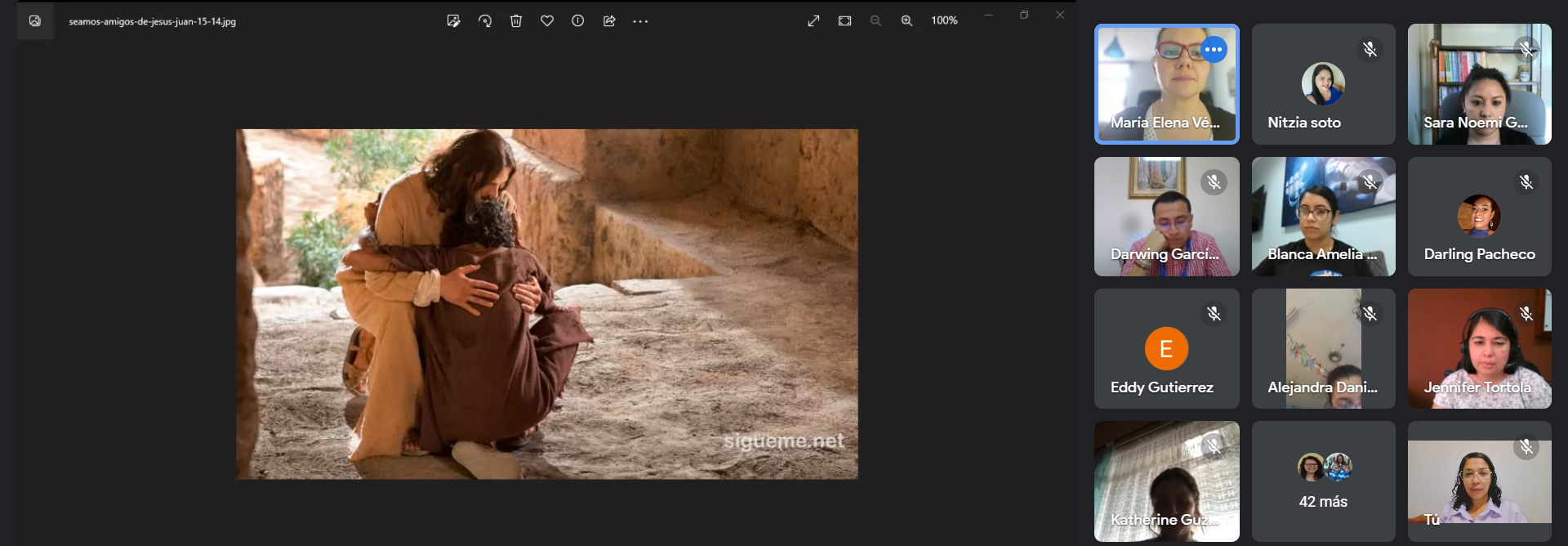This screenshot has height=546, width=1568.
Task: Open the 42 más participants tile
Action: click(x=1324, y=481)
